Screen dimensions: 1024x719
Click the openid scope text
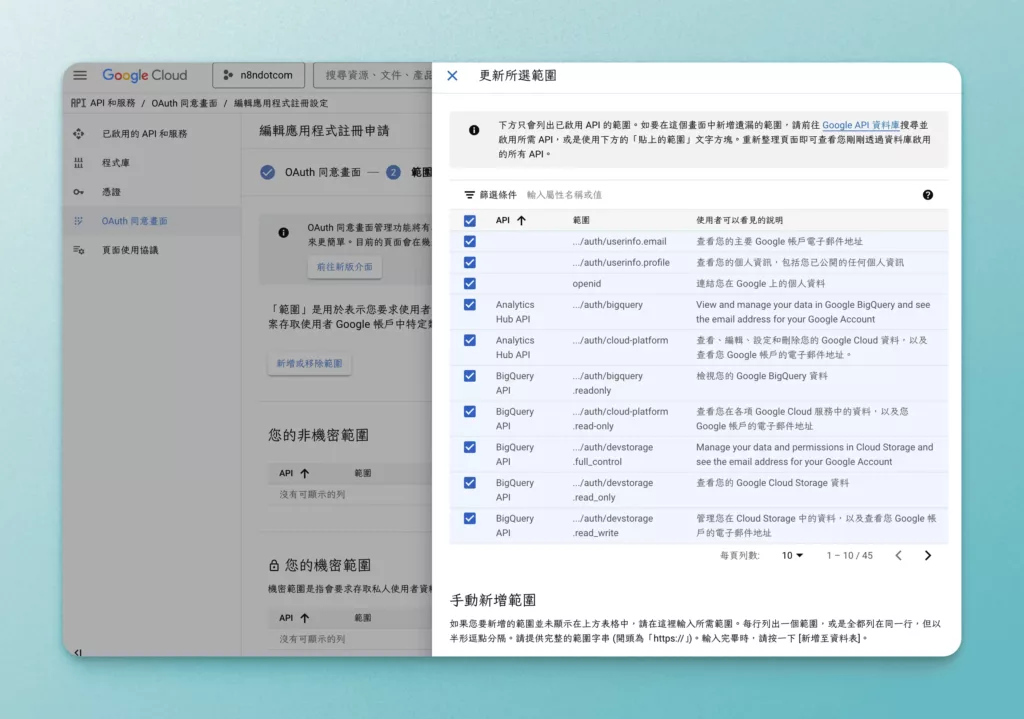586,283
